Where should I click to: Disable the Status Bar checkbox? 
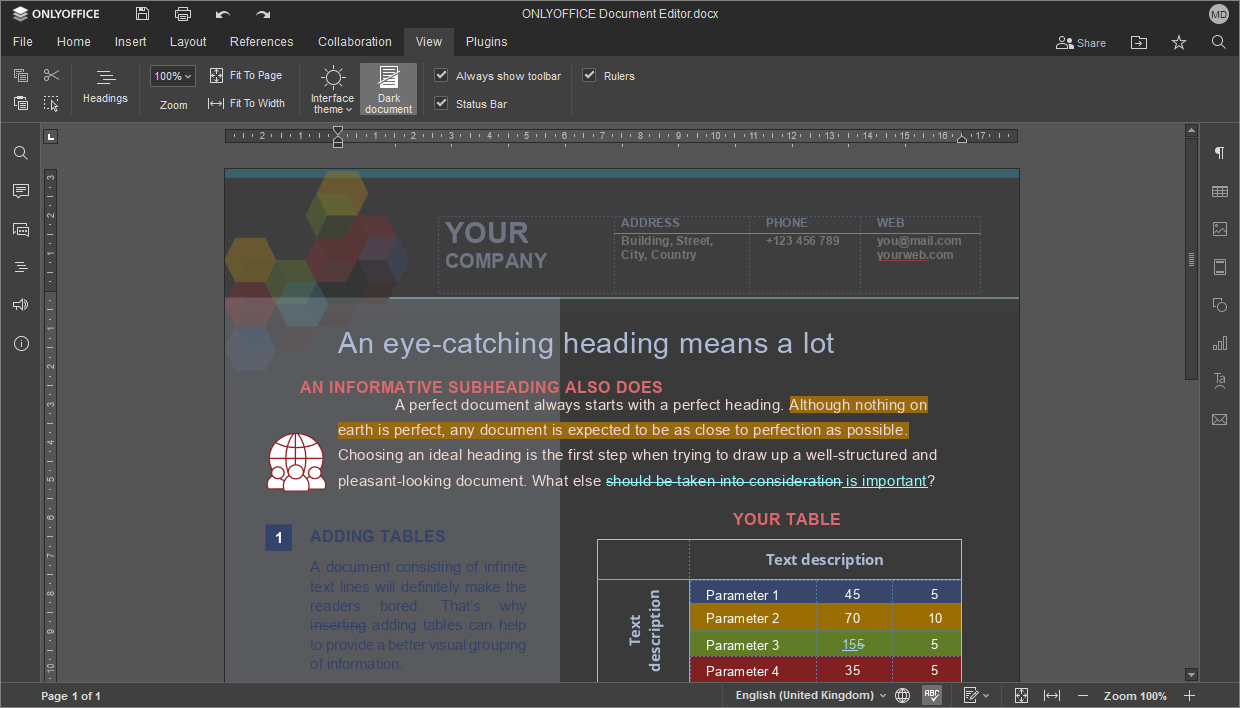point(441,104)
